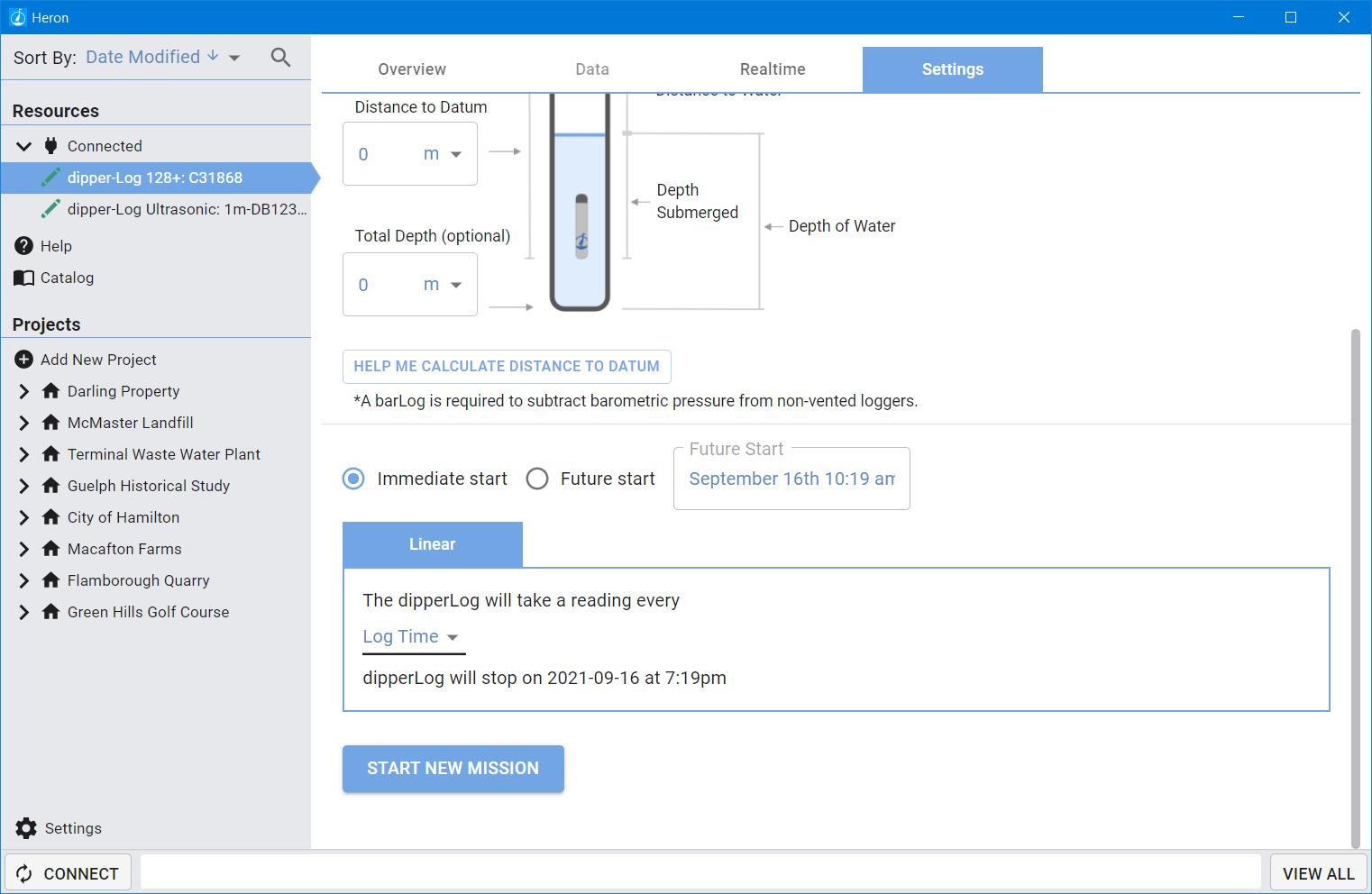This screenshot has width=1372, height=894.
Task: Click pencil icon of dipper-Log Ultrasonic
Action: pyautogui.click(x=51, y=209)
